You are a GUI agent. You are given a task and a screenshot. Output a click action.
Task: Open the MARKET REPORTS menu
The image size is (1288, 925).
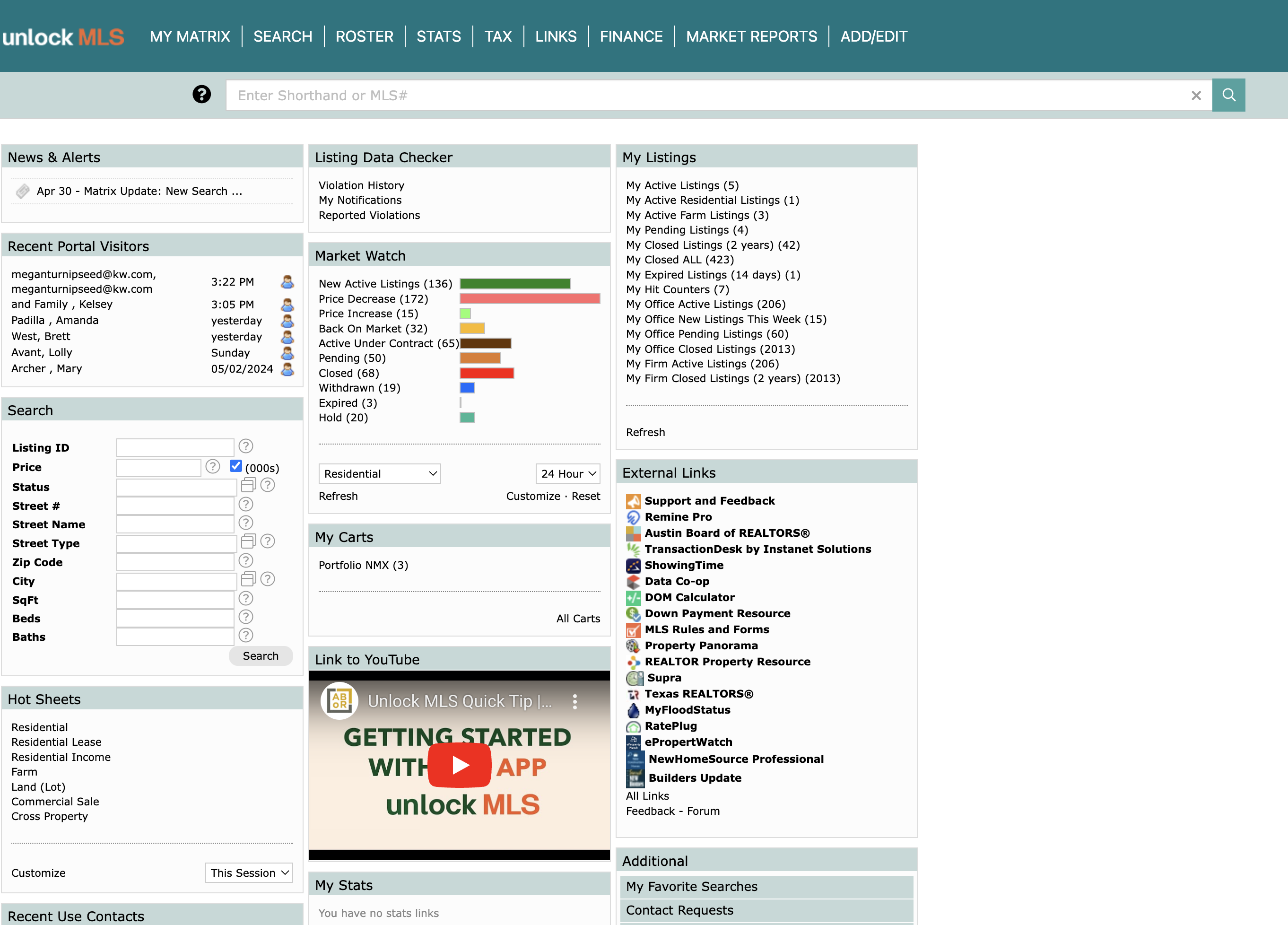(x=751, y=36)
